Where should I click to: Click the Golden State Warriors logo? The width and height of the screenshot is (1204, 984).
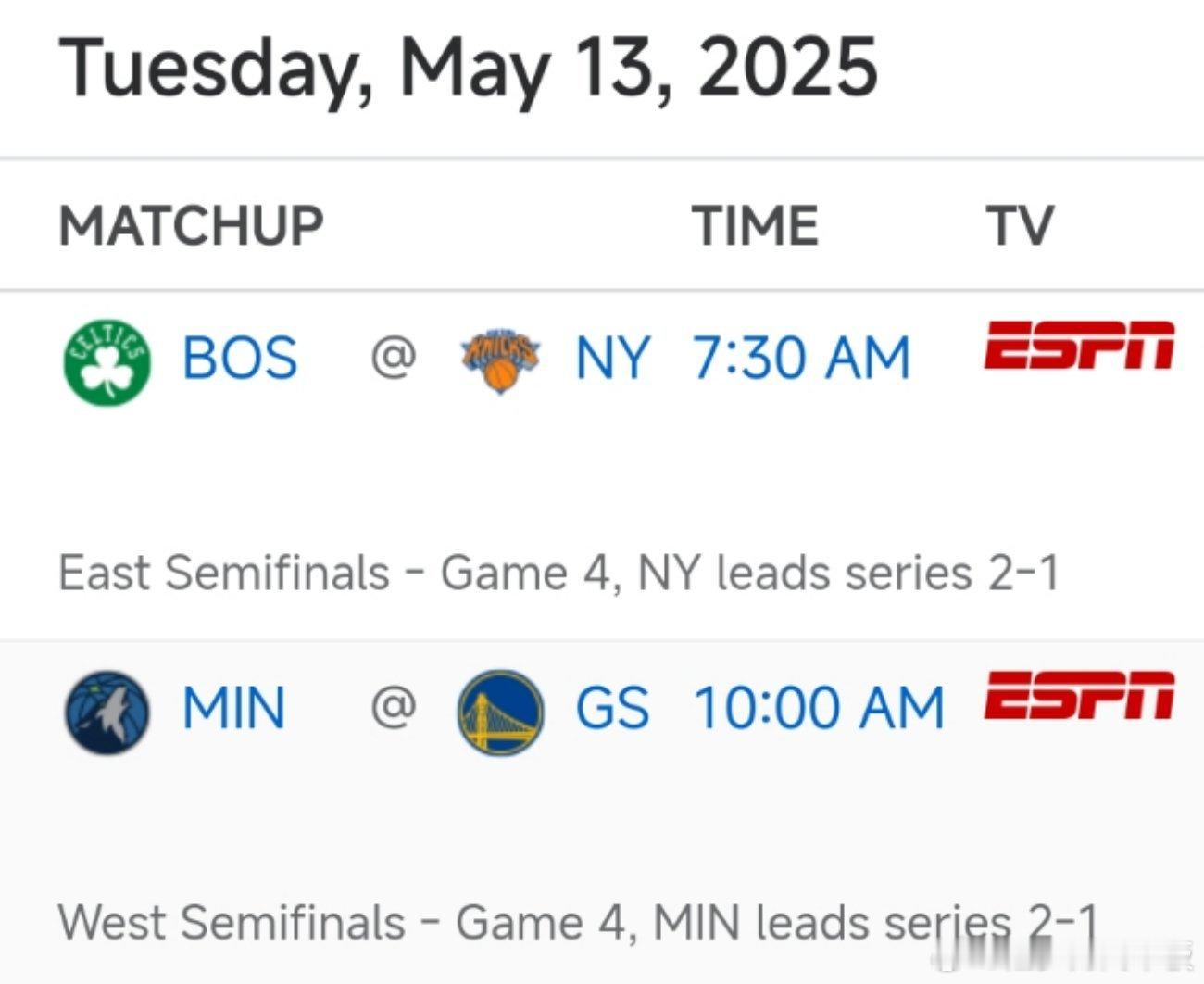(x=500, y=711)
